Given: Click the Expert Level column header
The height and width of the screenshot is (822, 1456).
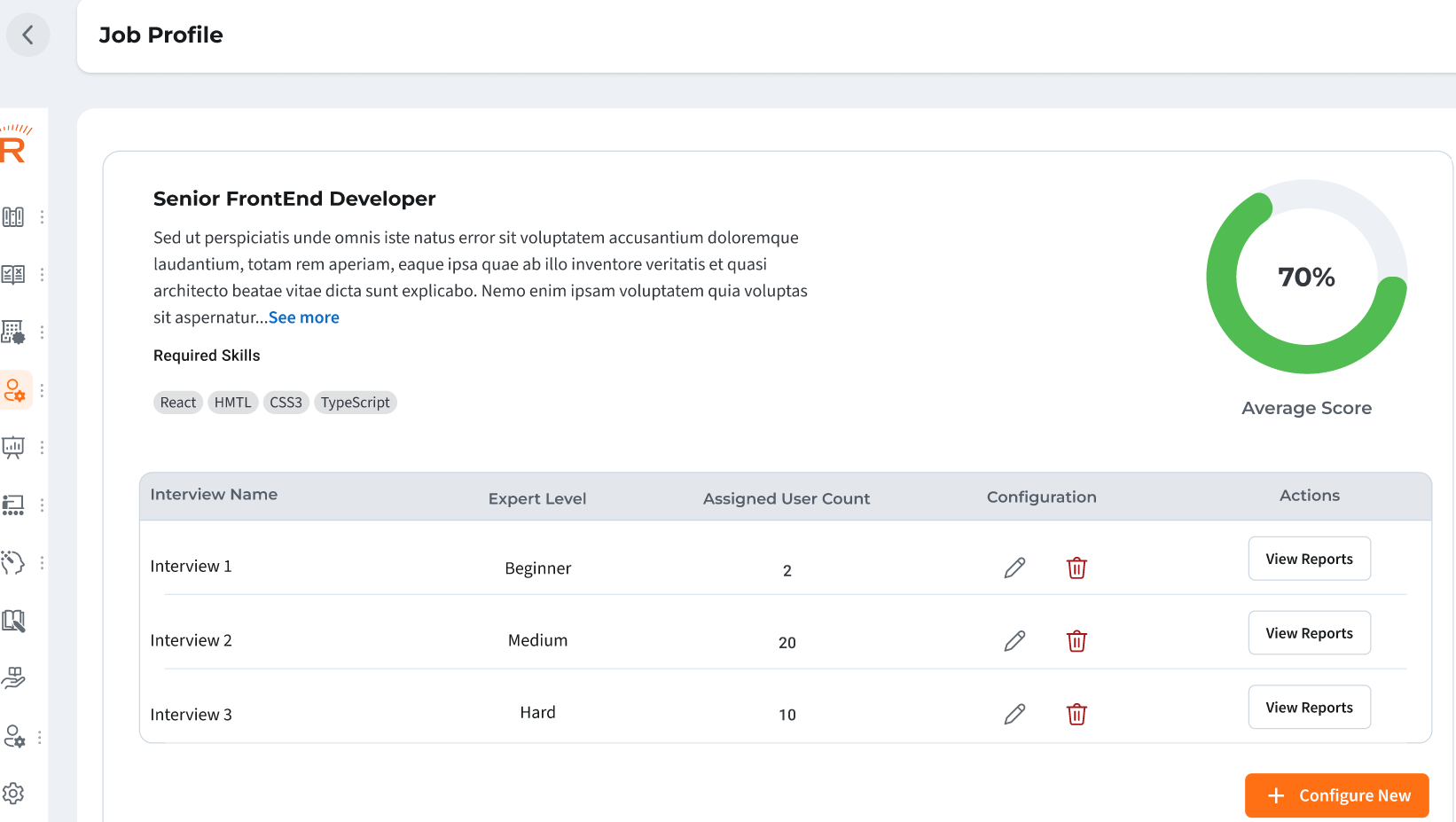Looking at the screenshot, I should [x=536, y=498].
